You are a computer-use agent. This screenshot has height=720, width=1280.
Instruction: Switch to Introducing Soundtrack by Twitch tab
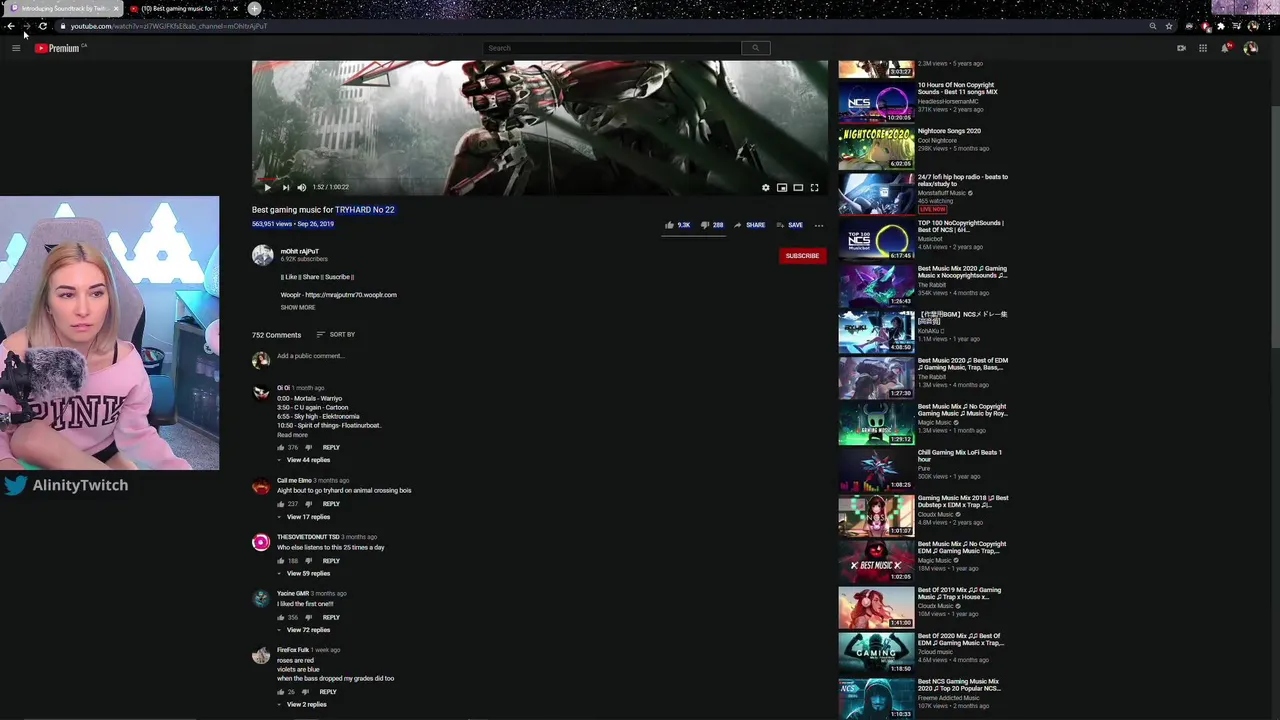point(60,9)
